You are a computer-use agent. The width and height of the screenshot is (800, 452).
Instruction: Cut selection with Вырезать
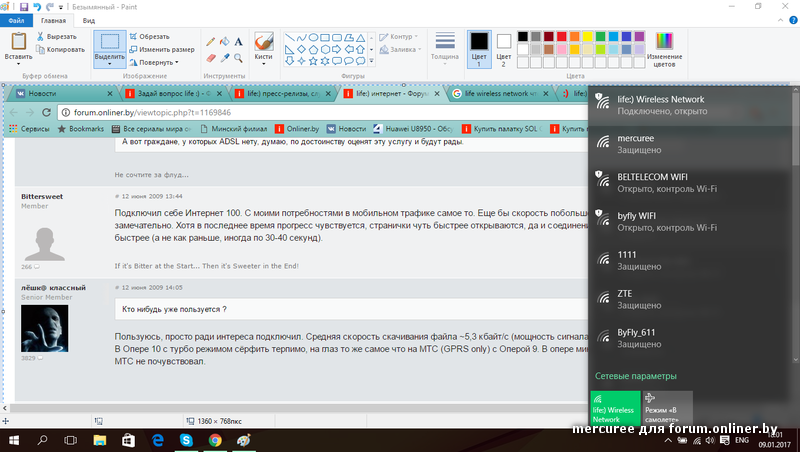(x=57, y=37)
